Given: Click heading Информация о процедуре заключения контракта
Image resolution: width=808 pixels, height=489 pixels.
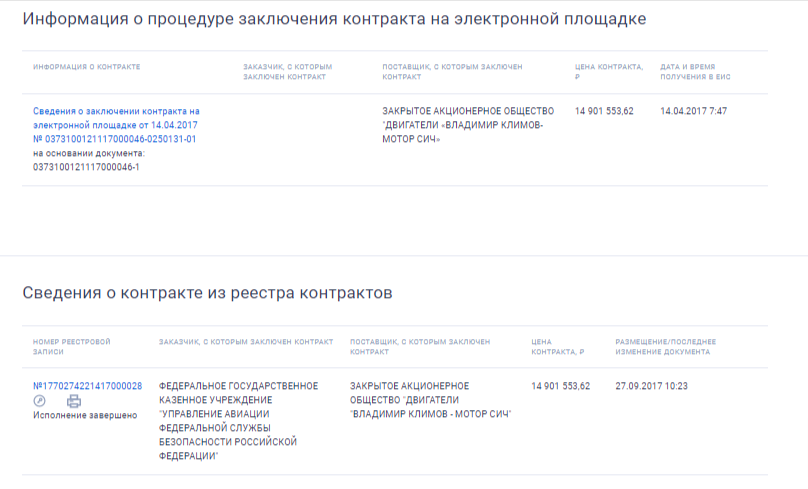Looking at the screenshot, I should point(334,19).
